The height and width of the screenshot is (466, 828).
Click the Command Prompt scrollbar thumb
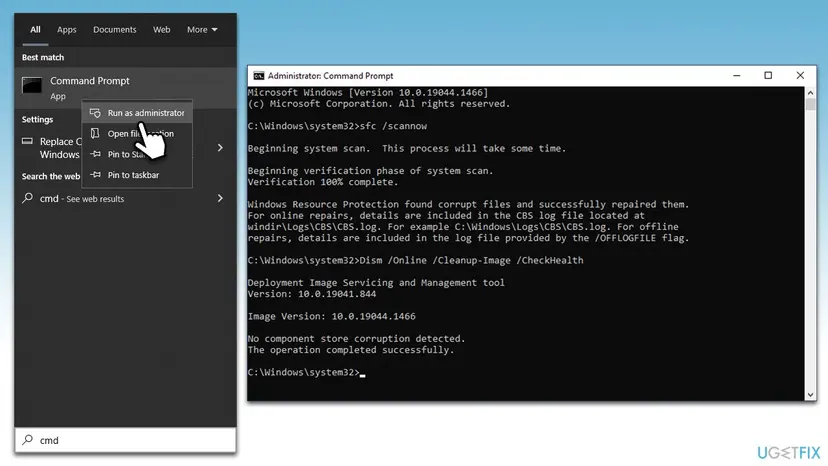click(x=811, y=104)
